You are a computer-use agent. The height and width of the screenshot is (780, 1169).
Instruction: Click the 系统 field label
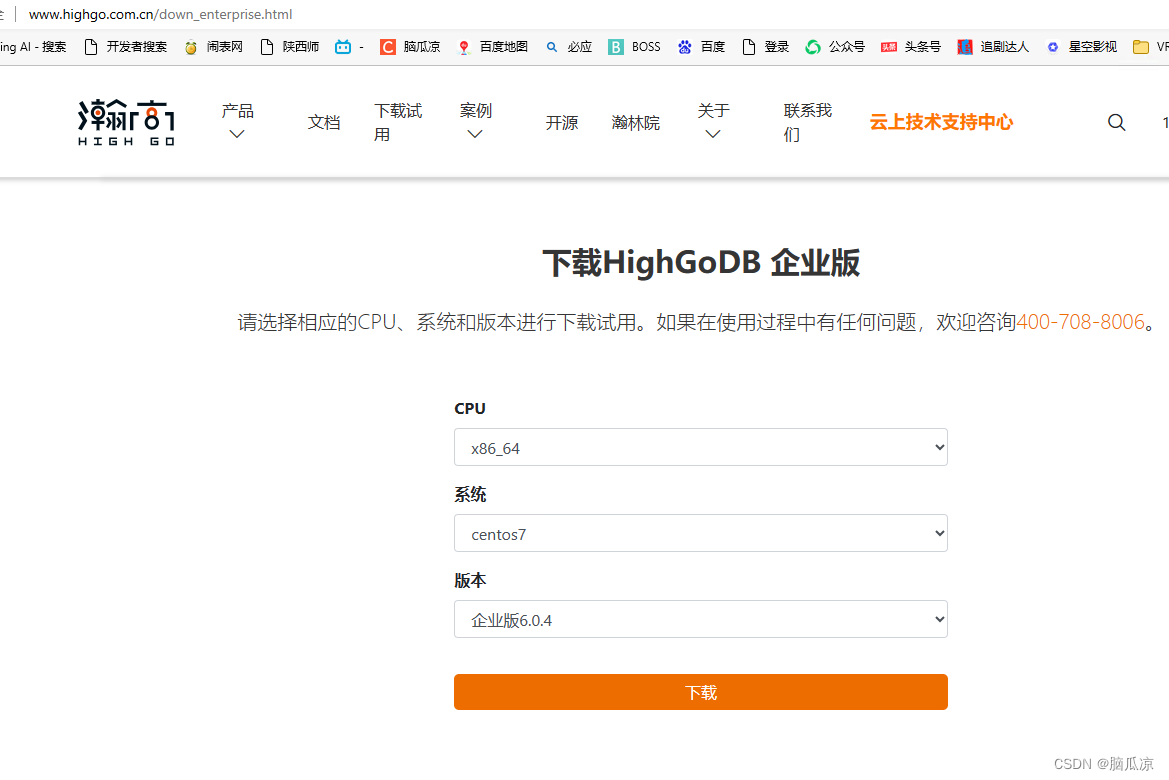(470, 494)
